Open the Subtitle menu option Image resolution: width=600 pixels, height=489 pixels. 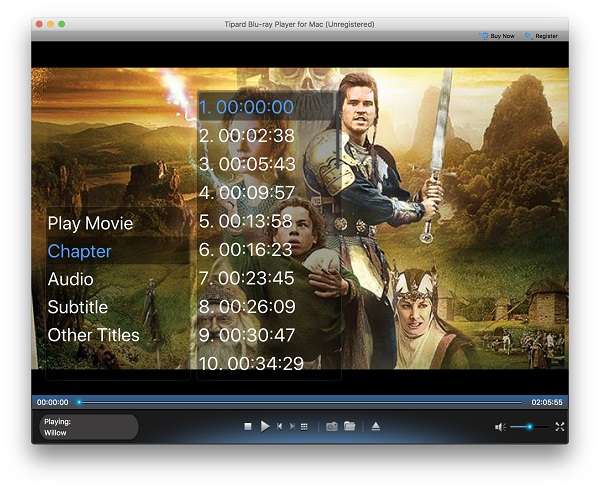point(78,307)
